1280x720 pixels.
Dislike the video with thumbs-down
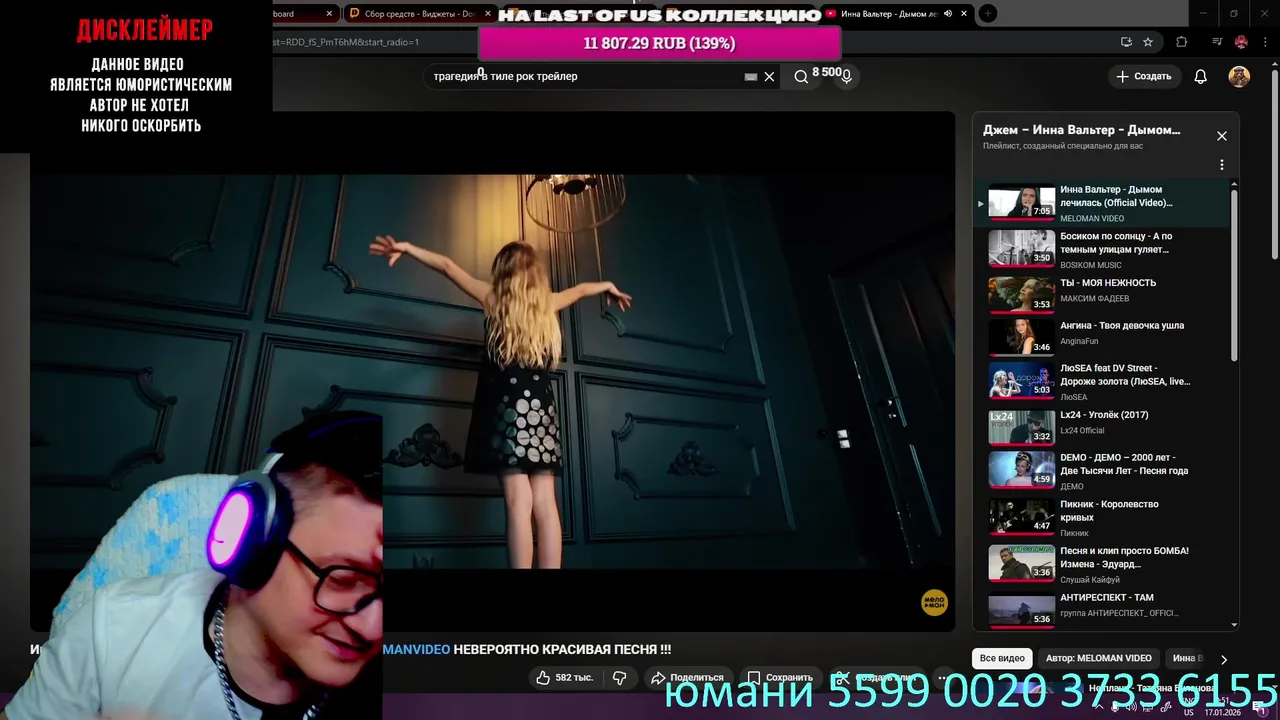tap(619, 677)
